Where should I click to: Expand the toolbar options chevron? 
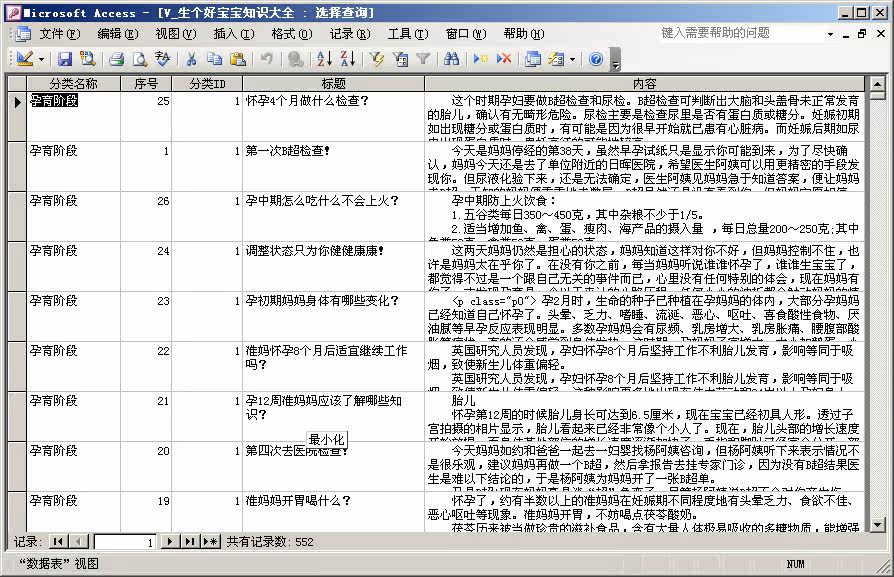pyautogui.click(x=615, y=59)
